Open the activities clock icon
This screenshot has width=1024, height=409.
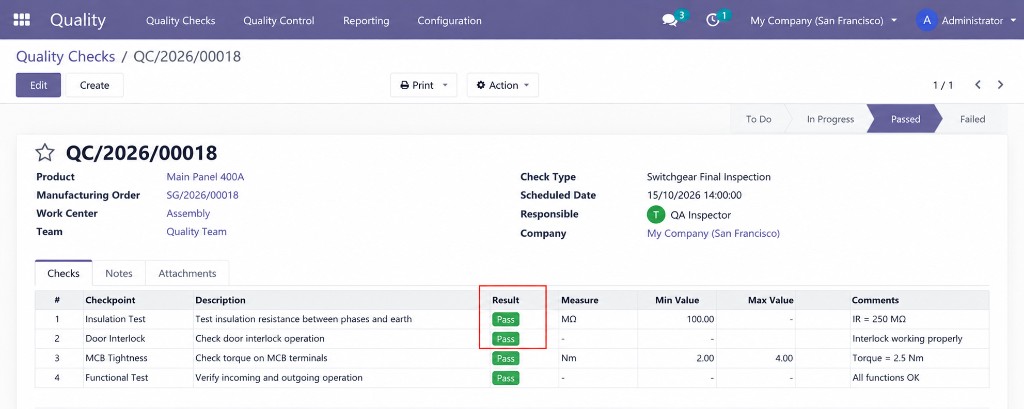713,20
